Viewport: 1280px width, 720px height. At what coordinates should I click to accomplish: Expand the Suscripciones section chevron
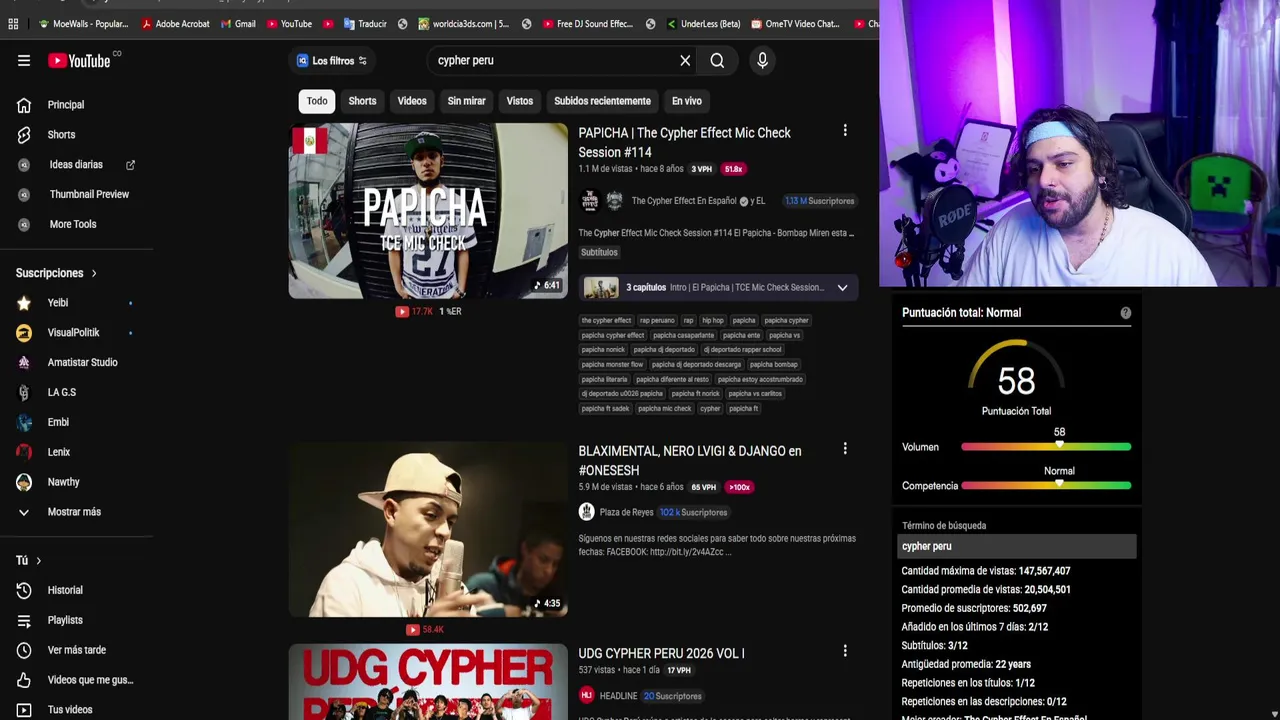click(x=94, y=273)
